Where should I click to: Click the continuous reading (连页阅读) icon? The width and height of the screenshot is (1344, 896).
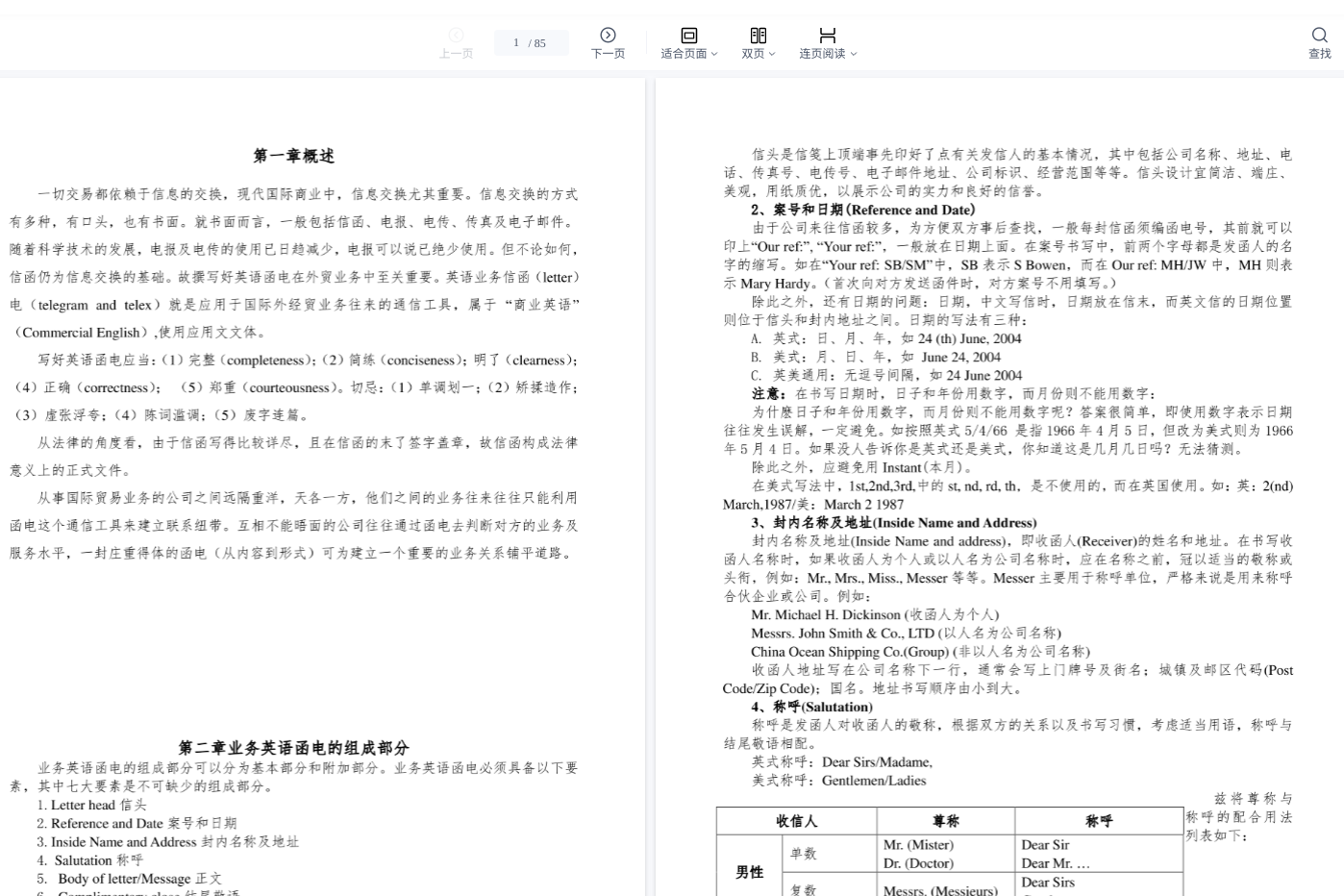tap(827, 36)
